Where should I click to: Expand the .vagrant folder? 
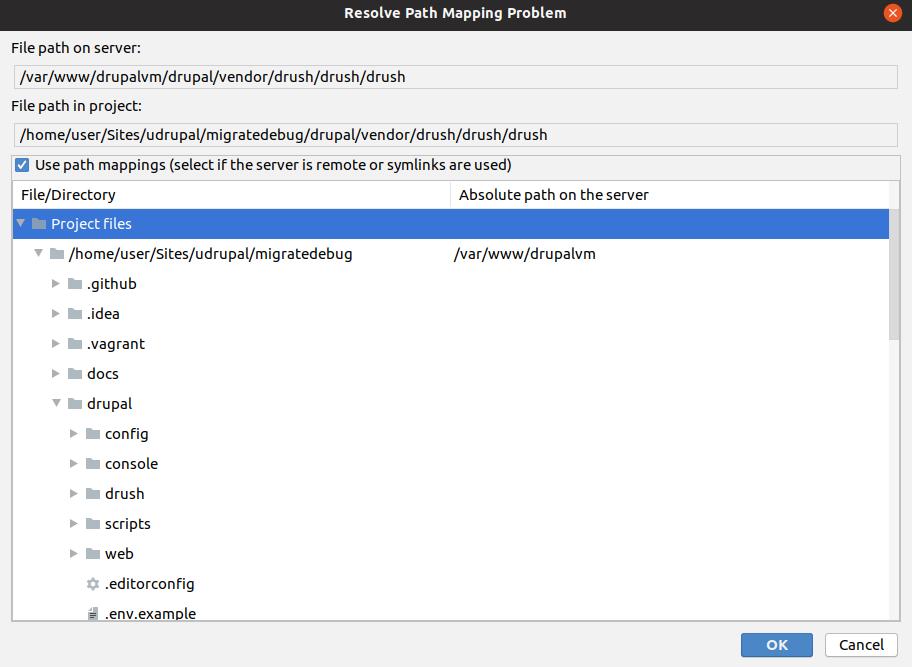(56, 344)
